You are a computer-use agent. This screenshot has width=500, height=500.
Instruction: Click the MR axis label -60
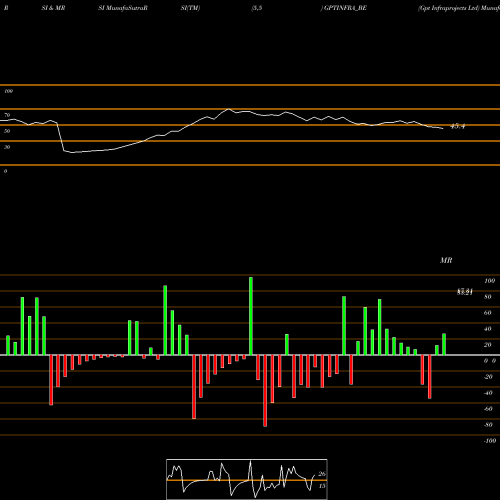pyautogui.click(x=488, y=409)
